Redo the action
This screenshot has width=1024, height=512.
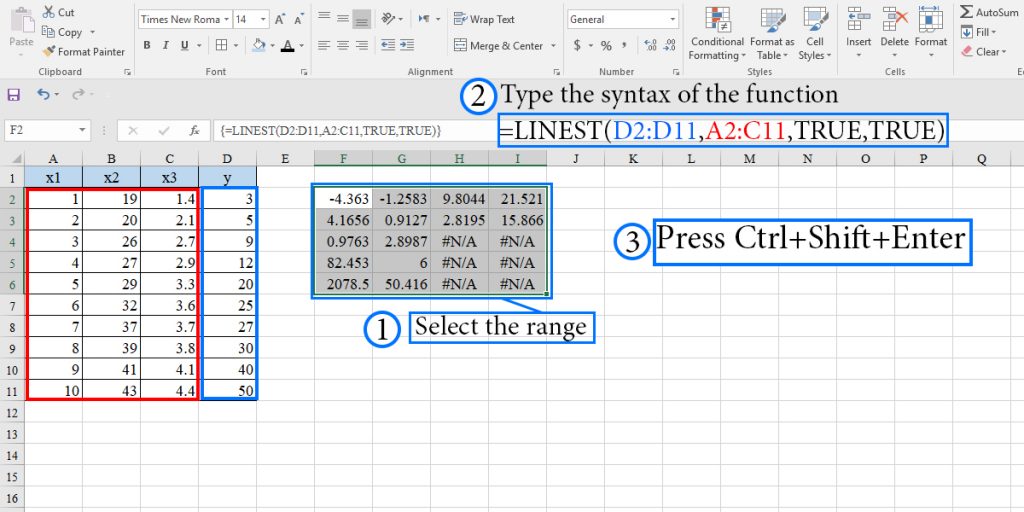pos(78,95)
